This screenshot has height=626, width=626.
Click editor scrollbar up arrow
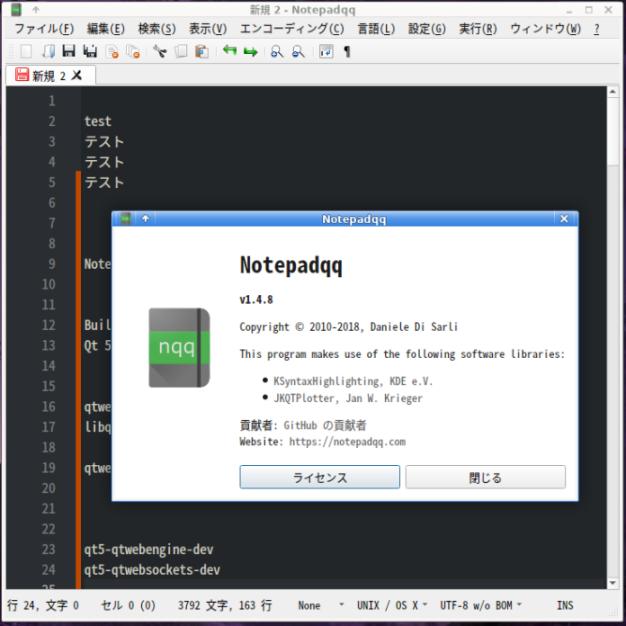(x=613, y=92)
